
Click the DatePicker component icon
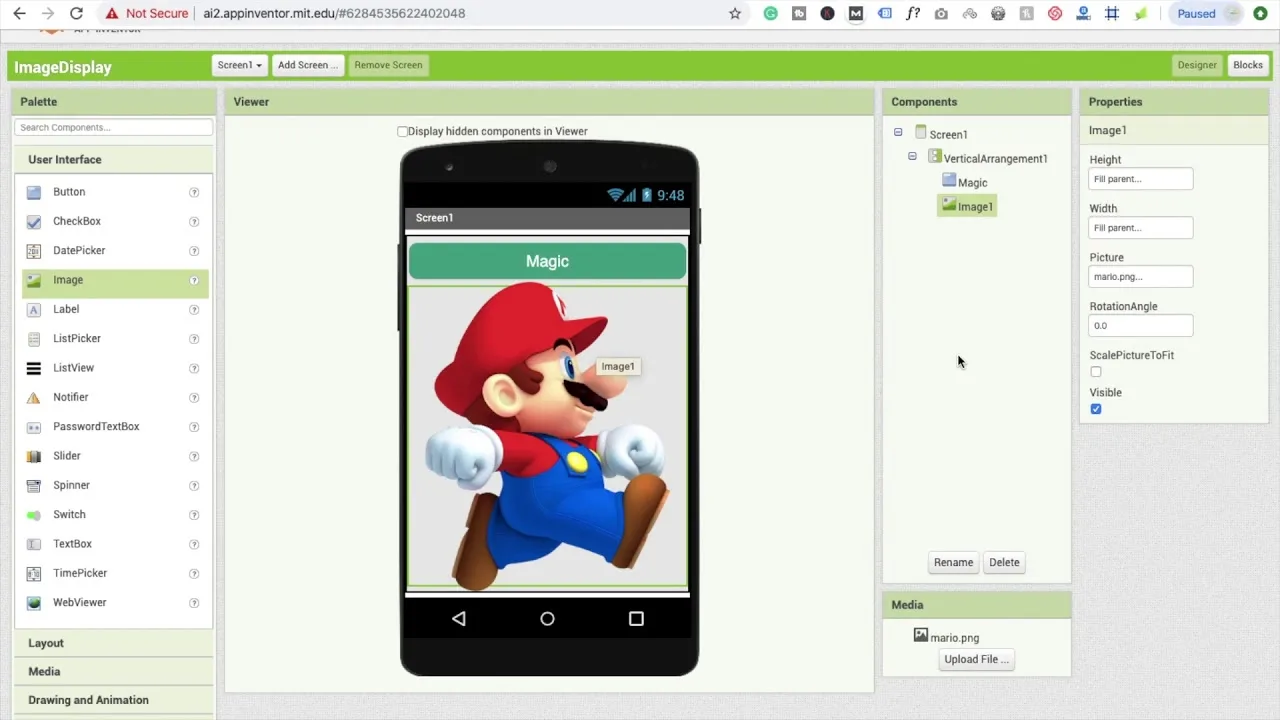[34, 251]
